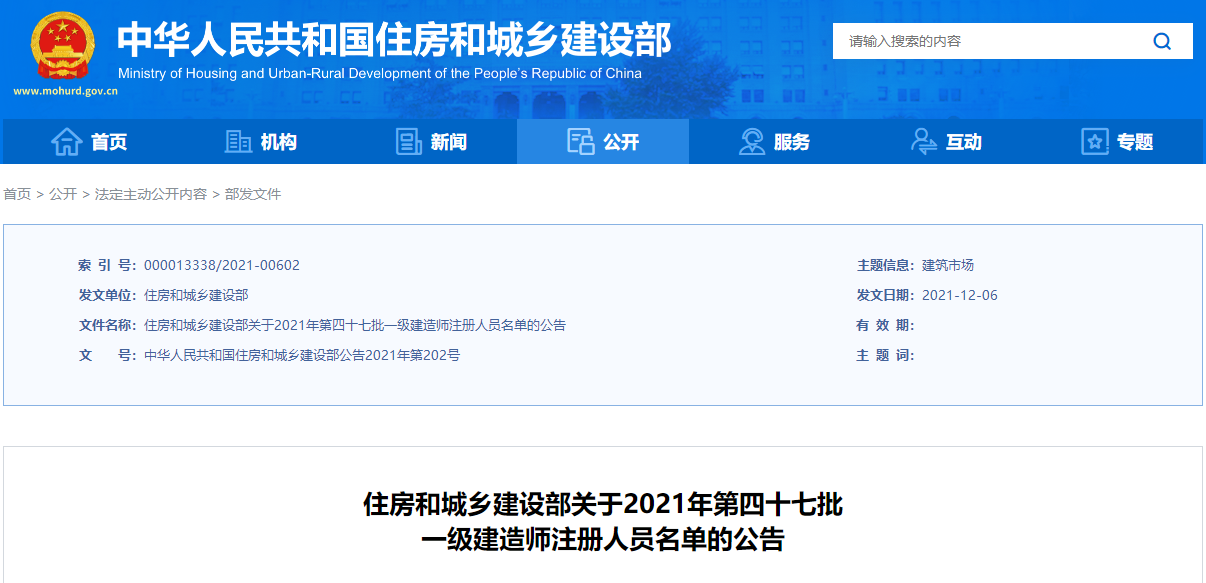This screenshot has height=583, width=1206.
Task: Open the 机构 navigation tab
Action: pos(279,142)
